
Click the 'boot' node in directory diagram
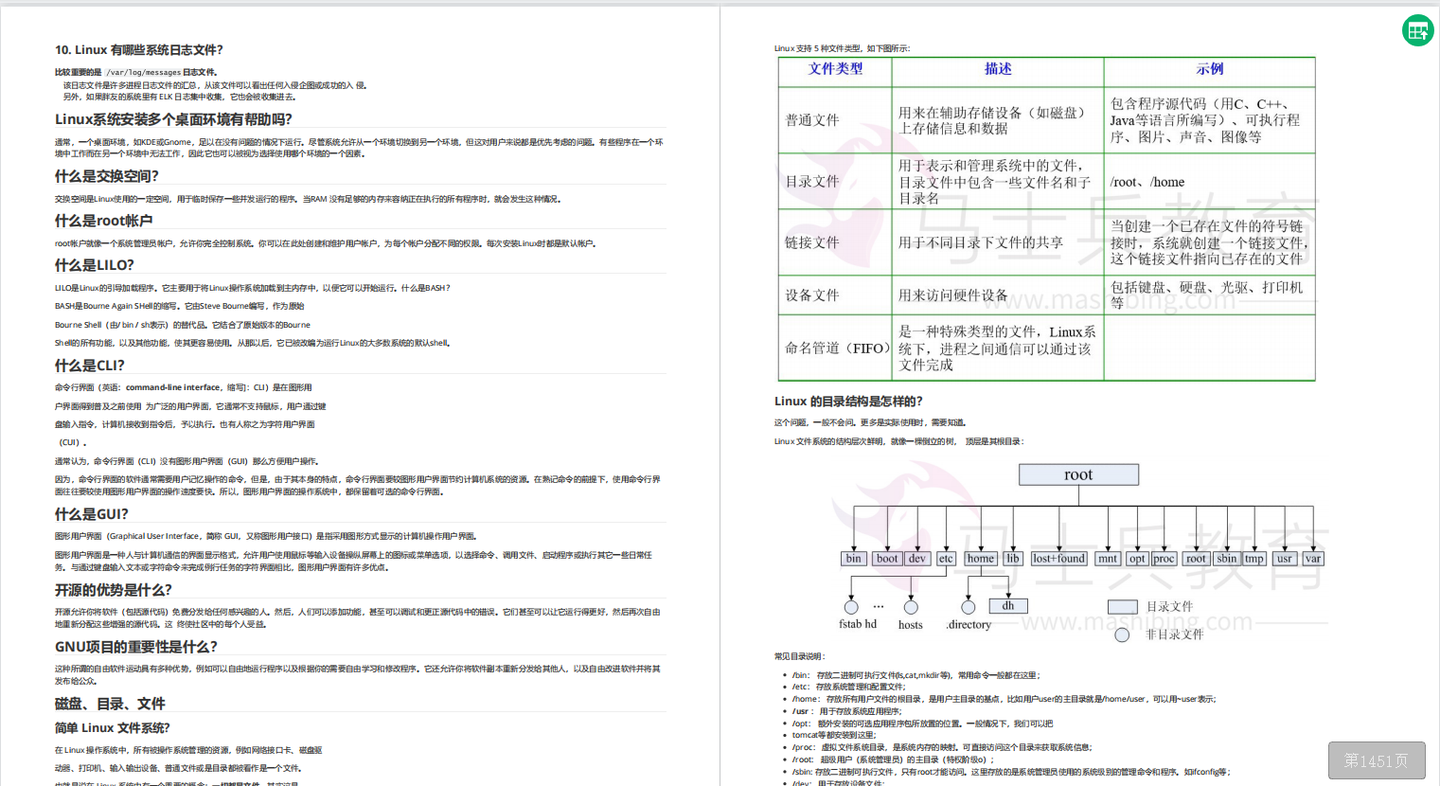click(x=887, y=558)
